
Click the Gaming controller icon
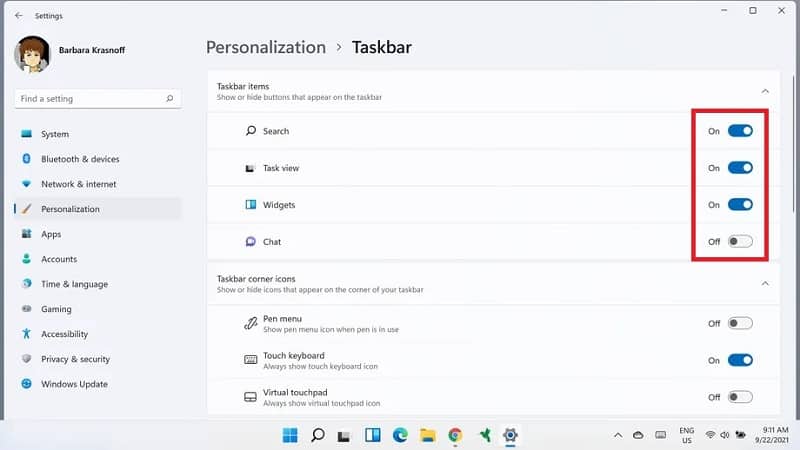coord(27,309)
